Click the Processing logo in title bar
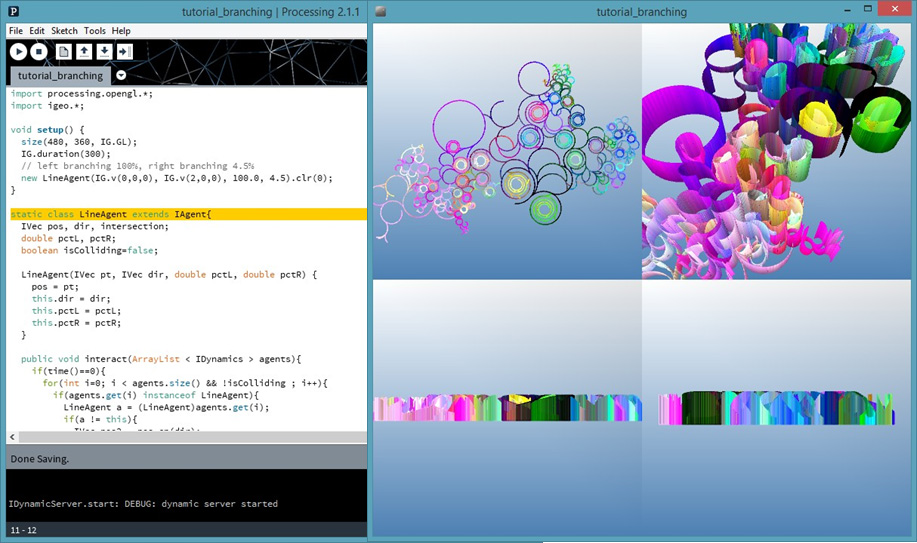This screenshot has width=917, height=543. point(14,12)
